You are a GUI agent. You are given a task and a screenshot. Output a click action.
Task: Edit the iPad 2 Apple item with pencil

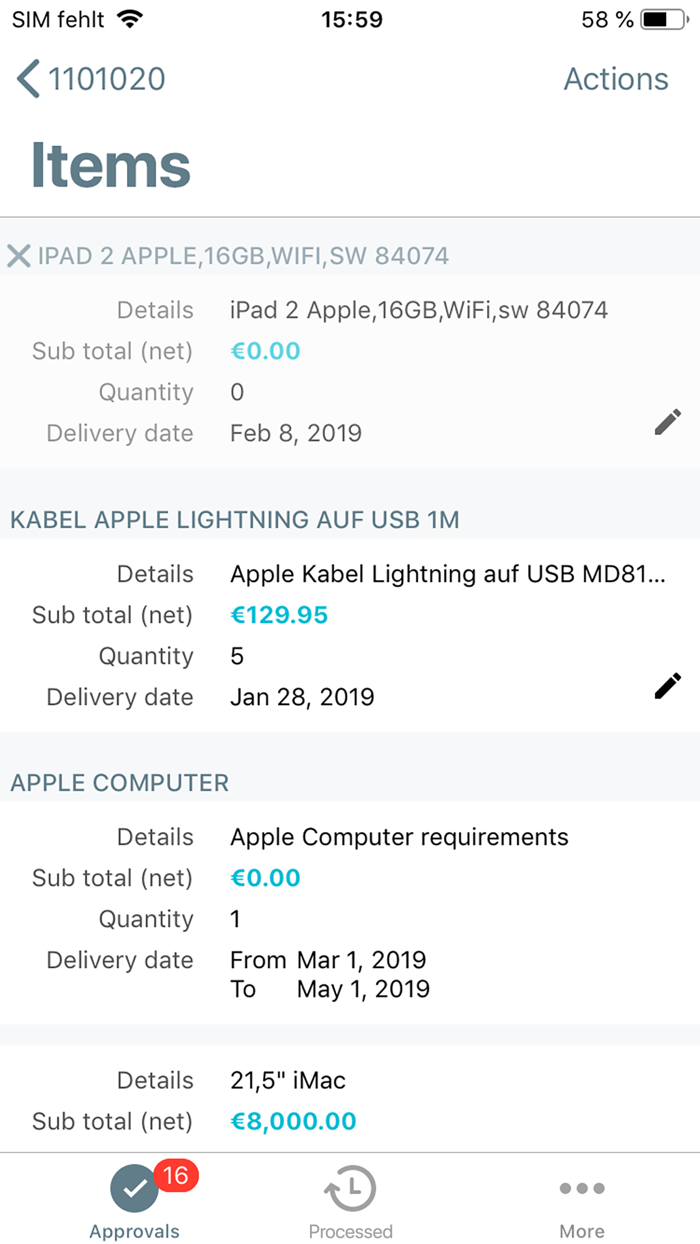[667, 422]
